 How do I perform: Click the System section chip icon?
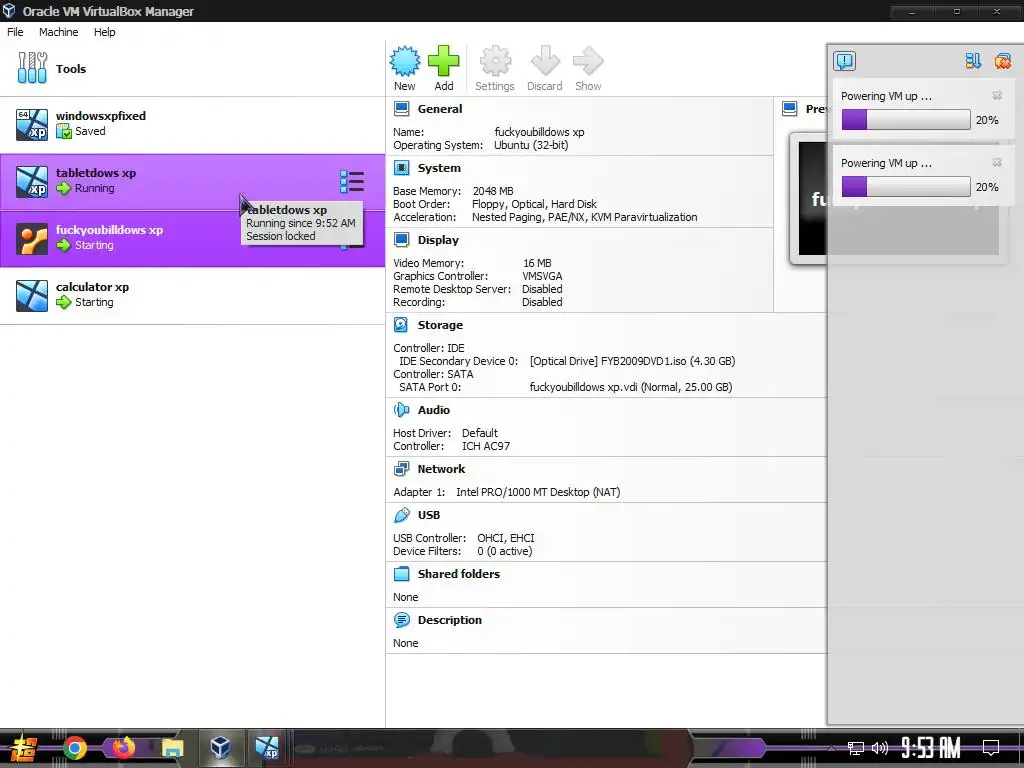click(401, 168)
